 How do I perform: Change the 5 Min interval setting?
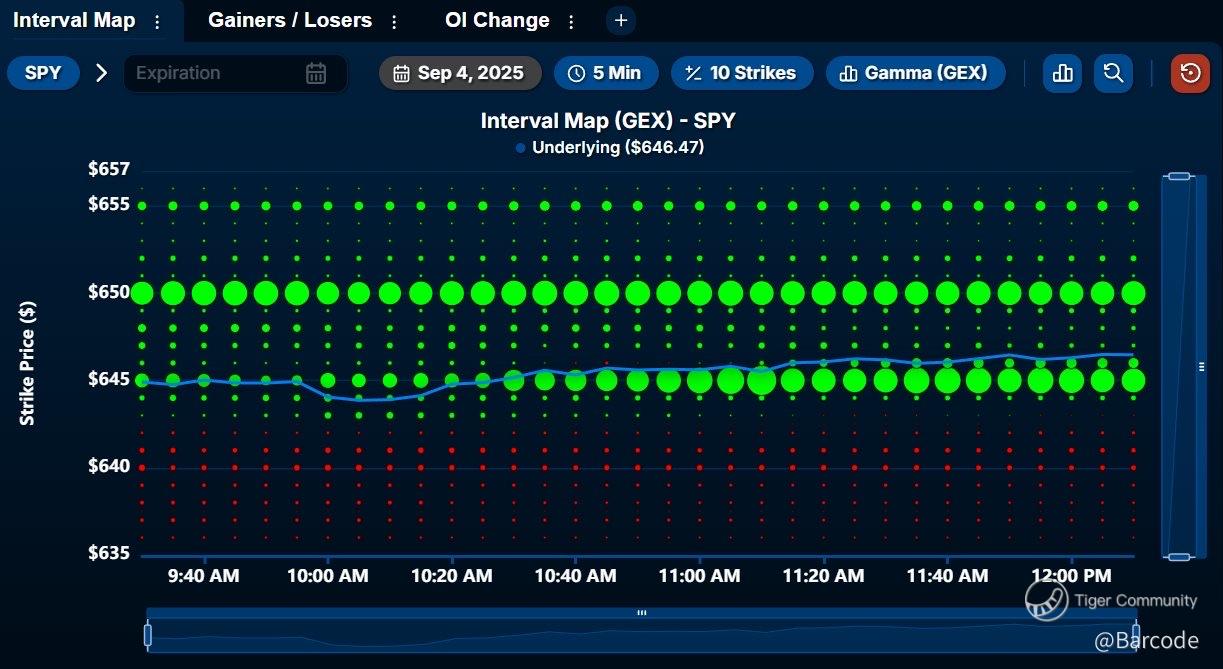click(605, 73)
